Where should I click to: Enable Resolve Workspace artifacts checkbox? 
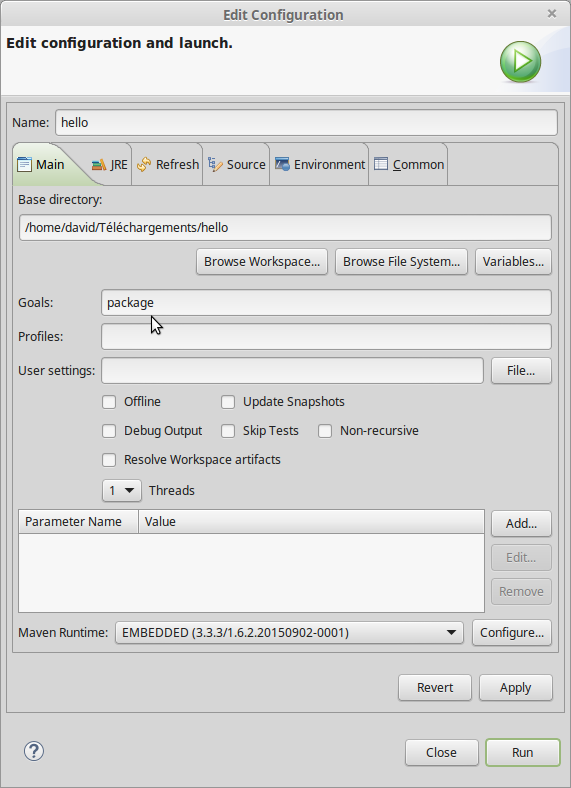click(109, 460)
